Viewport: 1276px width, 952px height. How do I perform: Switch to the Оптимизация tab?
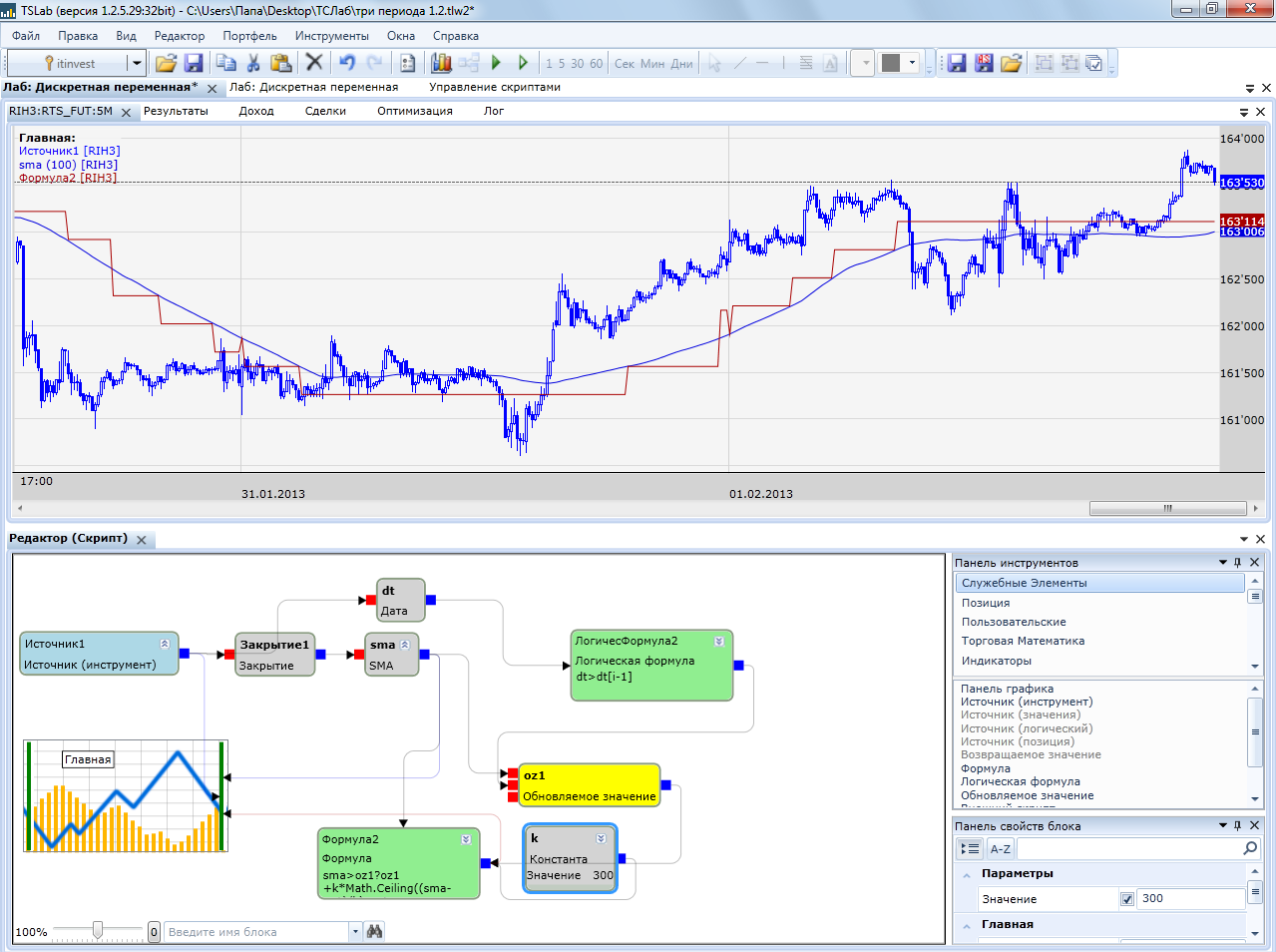tap(414, 111)
